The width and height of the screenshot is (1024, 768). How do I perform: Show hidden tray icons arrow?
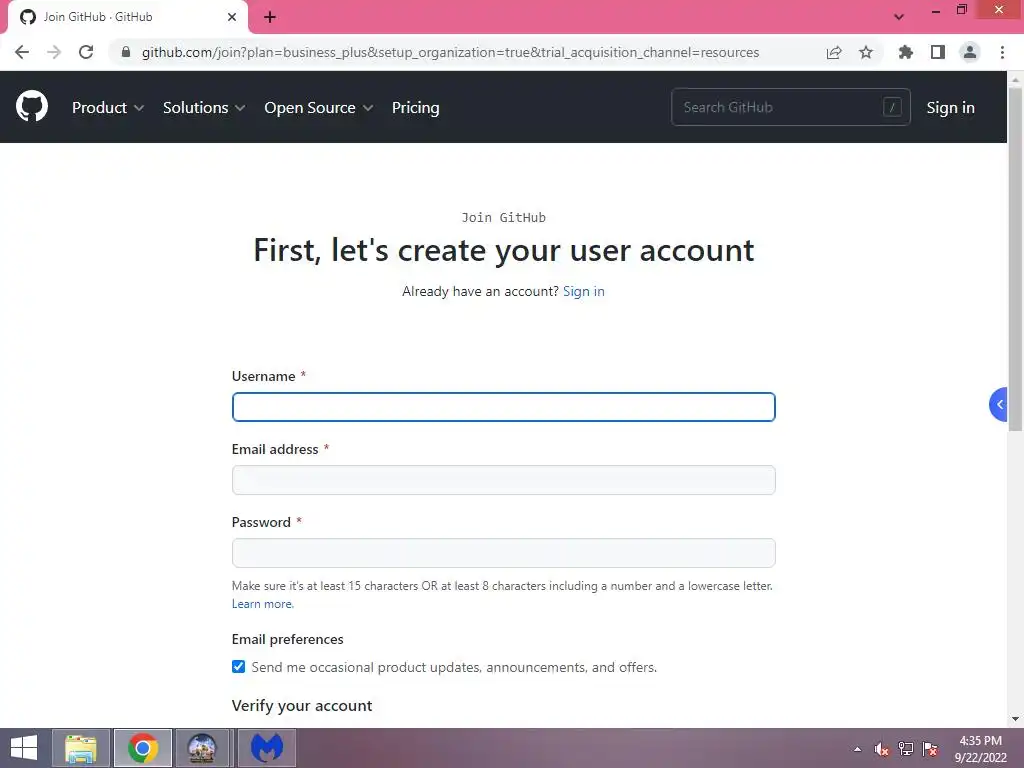pyautogui.click(x=857, y=749)
